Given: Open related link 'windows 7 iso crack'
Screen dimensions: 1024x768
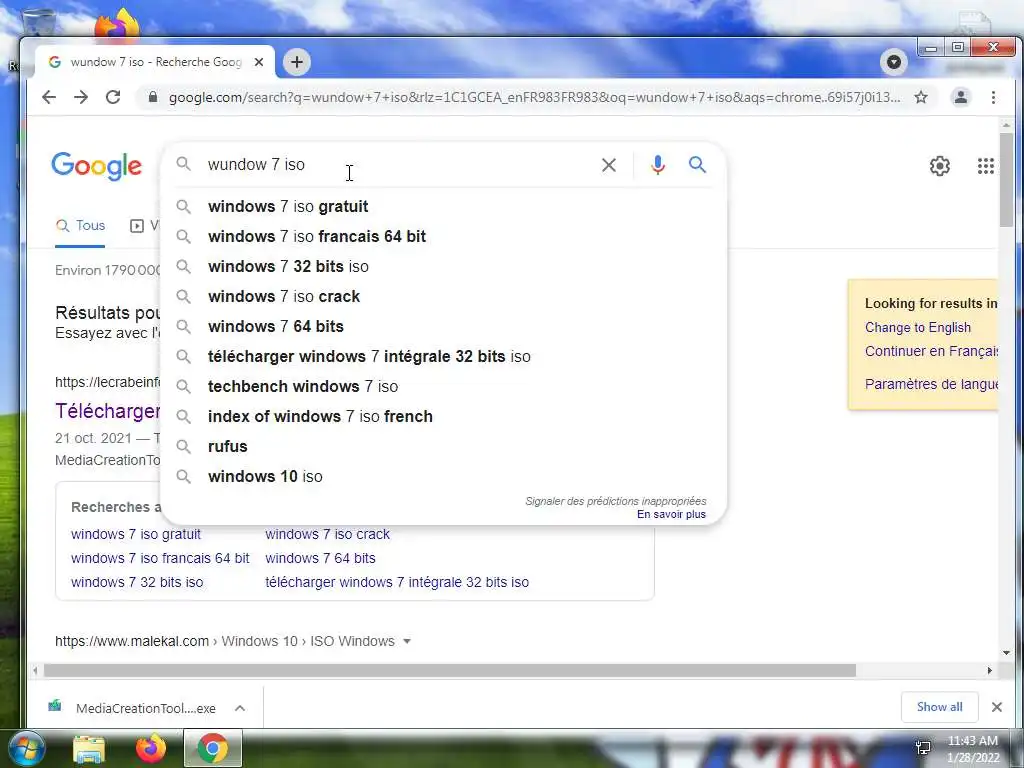Looking at the screenshot, I should 327,534.
